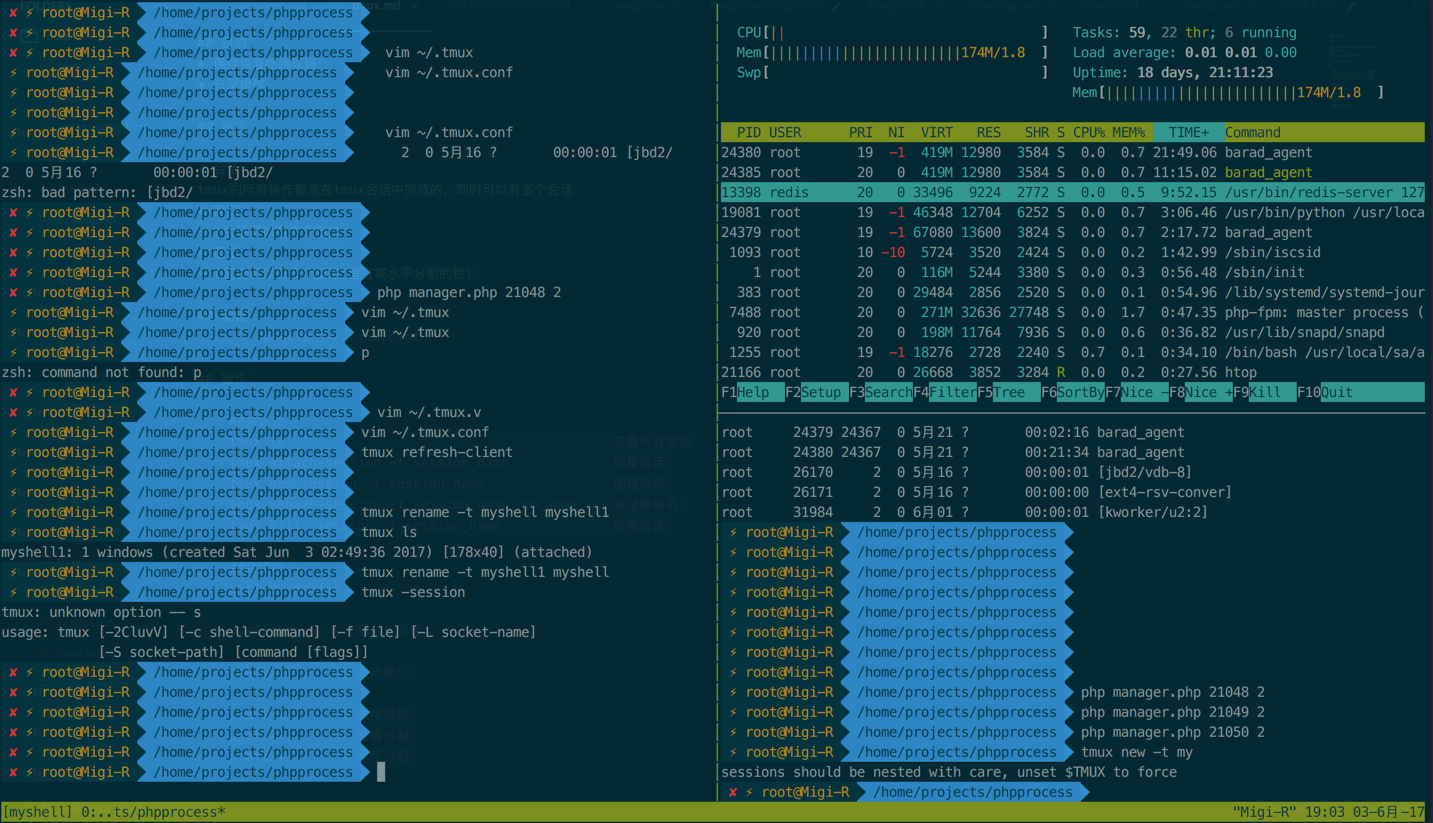1433x823 pixels.
Task: Select the /sbin/init process row
Action: pos(1072,272)
